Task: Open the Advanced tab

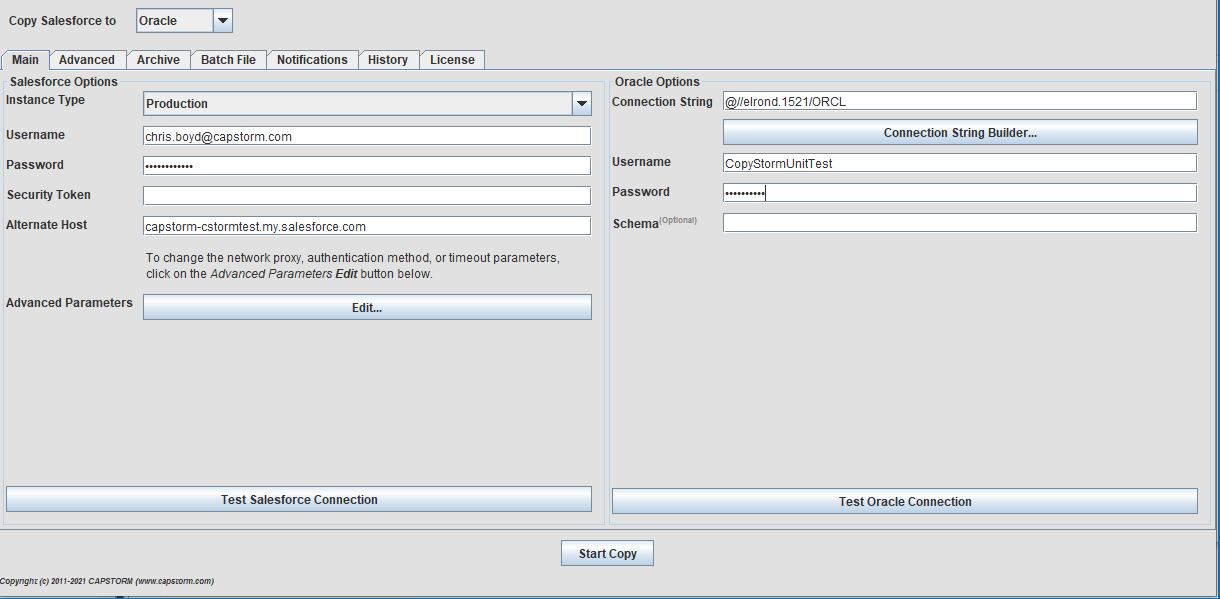Action: click(87, 60)
